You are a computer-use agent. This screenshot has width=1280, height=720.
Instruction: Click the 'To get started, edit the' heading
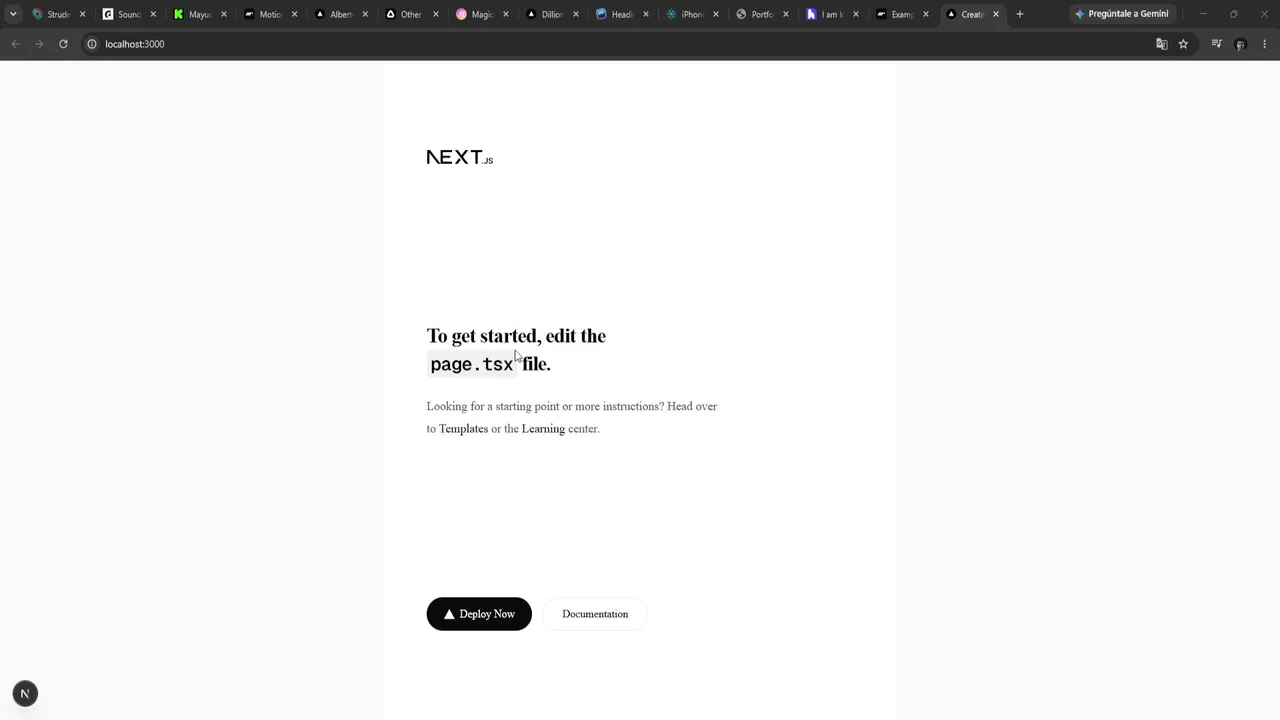[x=516, y=335]
